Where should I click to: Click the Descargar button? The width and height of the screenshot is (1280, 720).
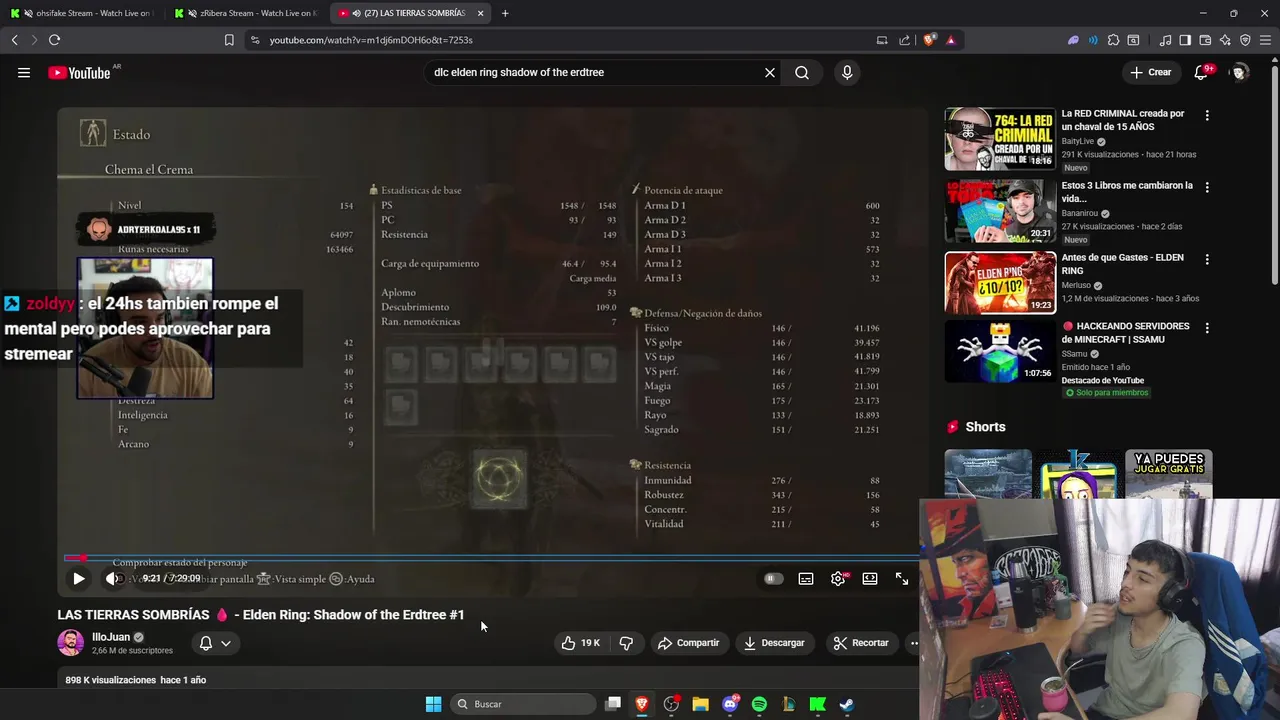(x=774, y=643)
